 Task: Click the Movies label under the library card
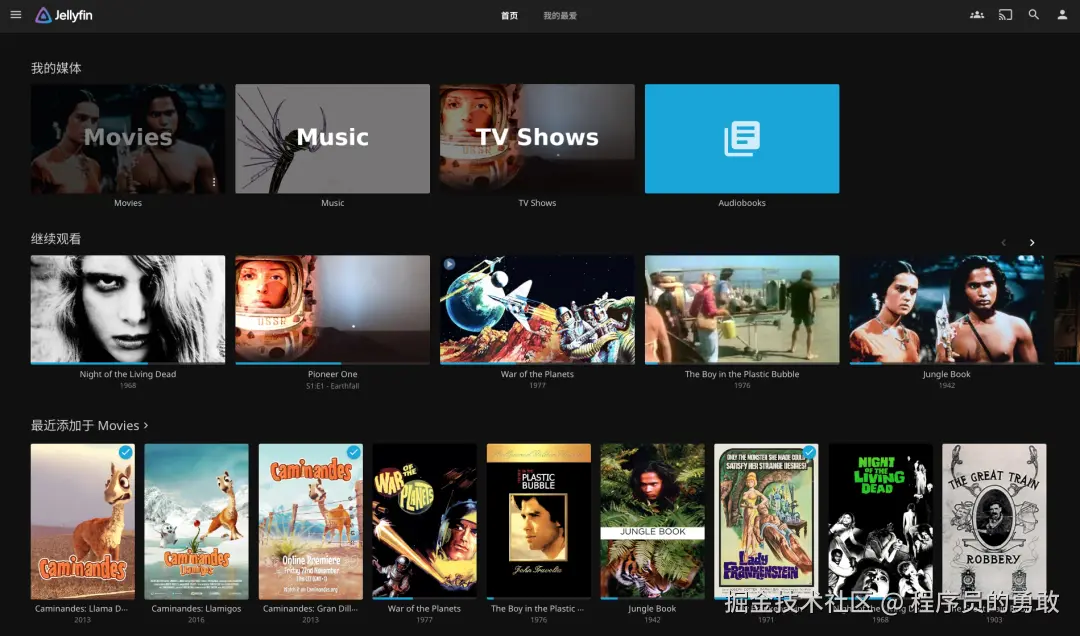click(127, 203)
